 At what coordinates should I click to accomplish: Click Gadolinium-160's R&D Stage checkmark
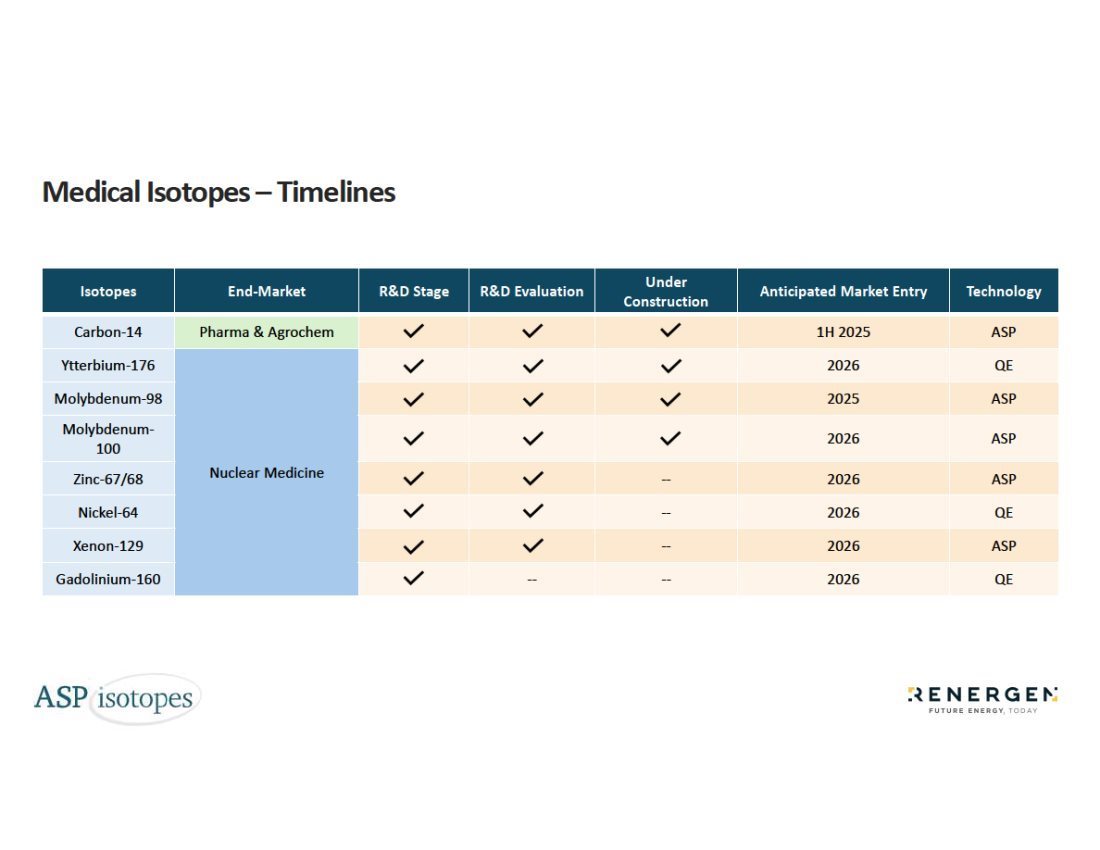coord(414,578)
